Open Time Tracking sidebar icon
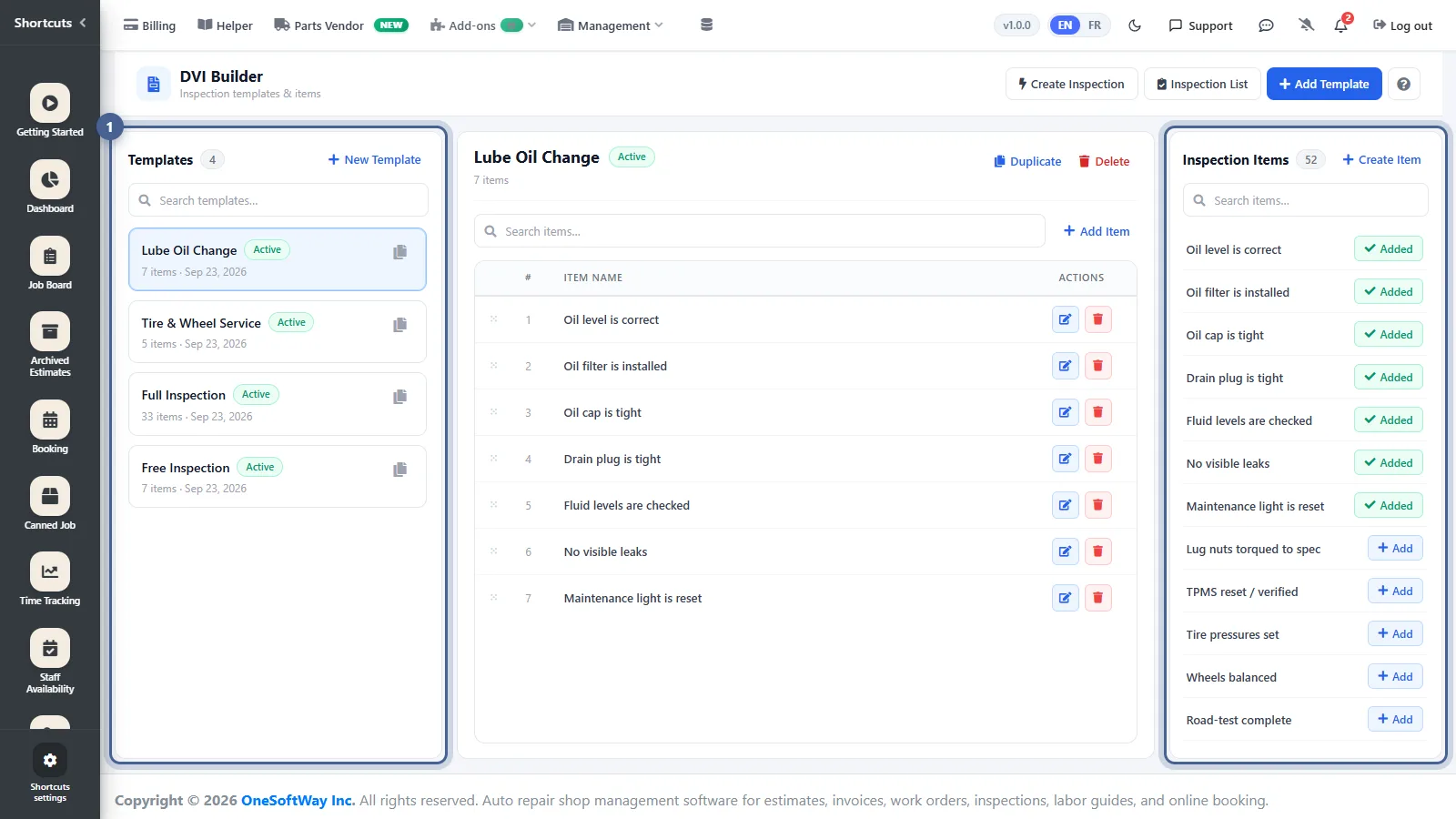The height and width of the screenshot is (819, 1456). tap(50, 571)
